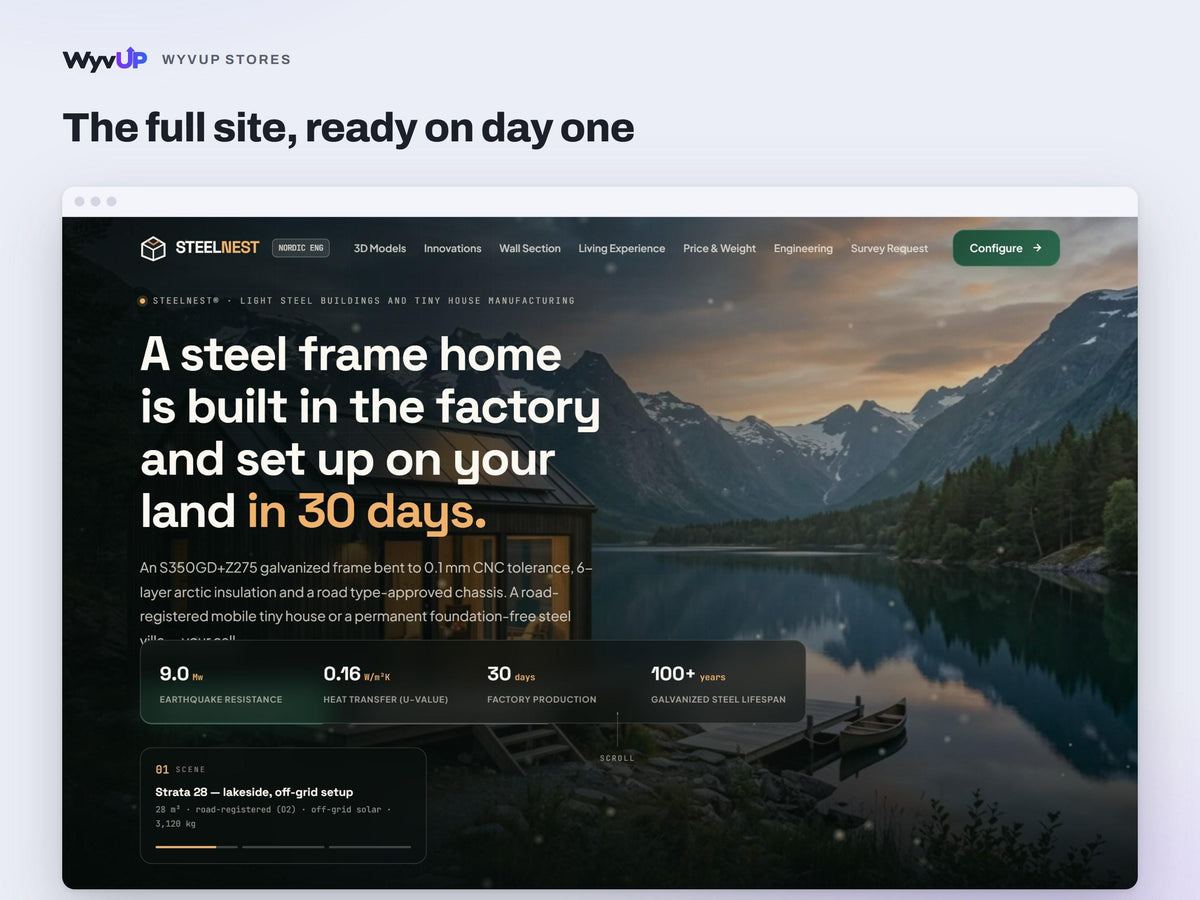The width and height of the screenshot is (1200, 900).
Task: Select third scene progress bar segment
Action: click(x=370, y=847)
